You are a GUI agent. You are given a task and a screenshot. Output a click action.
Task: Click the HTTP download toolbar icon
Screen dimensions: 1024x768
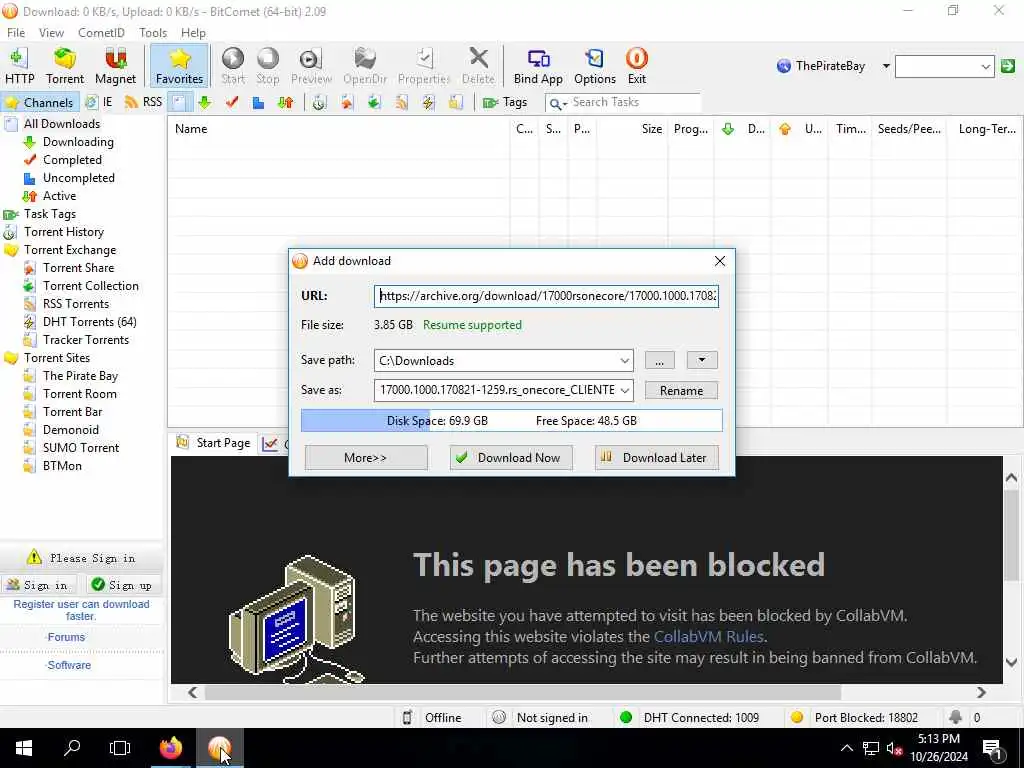pyautogui.click(x=20, y=66)
